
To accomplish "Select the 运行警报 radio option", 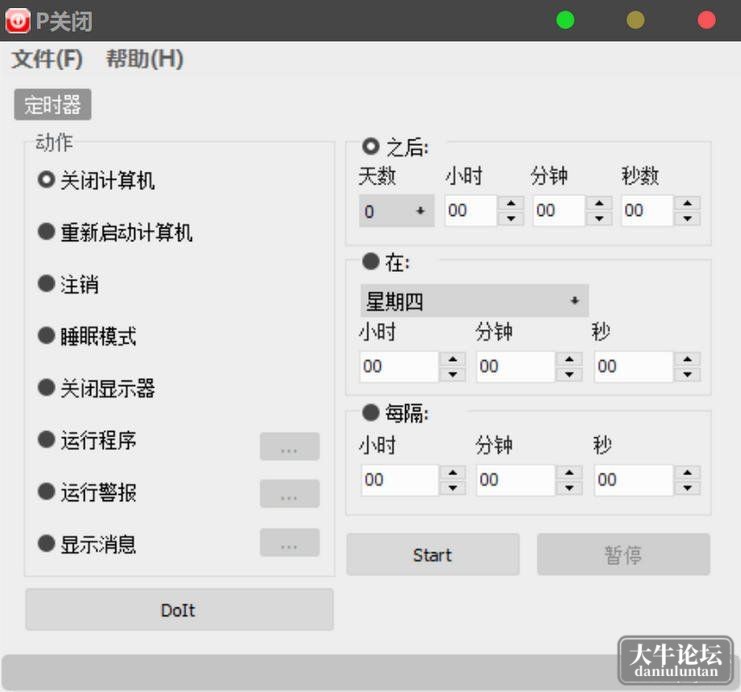I will [x=87, y=492].
